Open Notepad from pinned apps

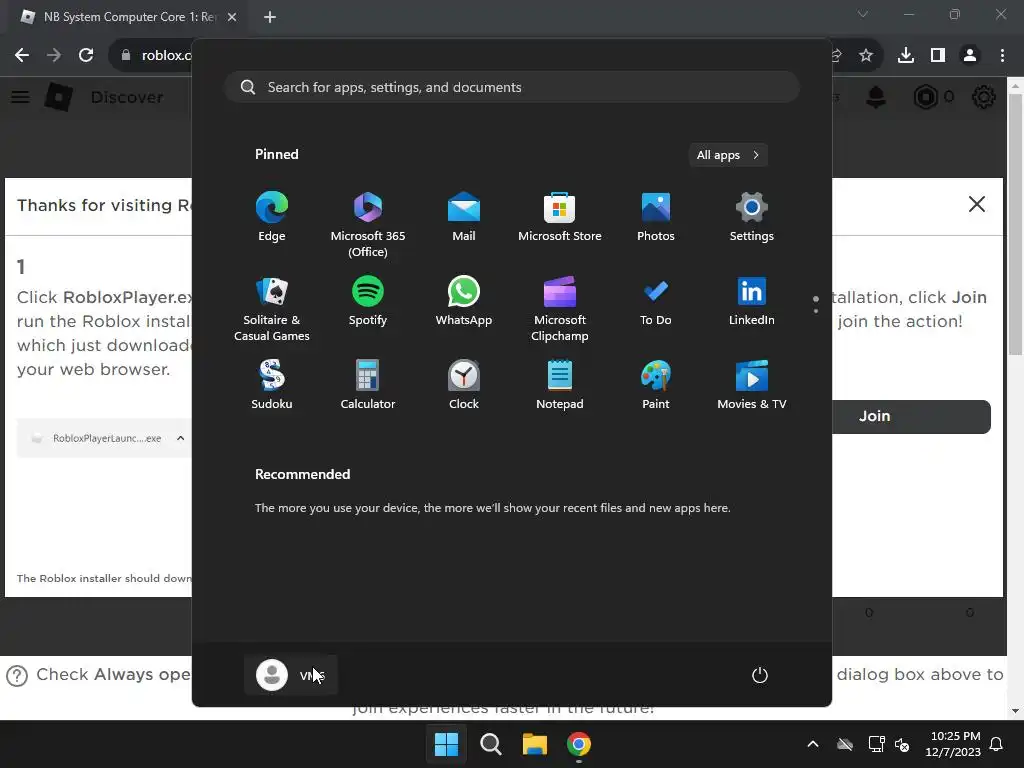pos(560,385)
